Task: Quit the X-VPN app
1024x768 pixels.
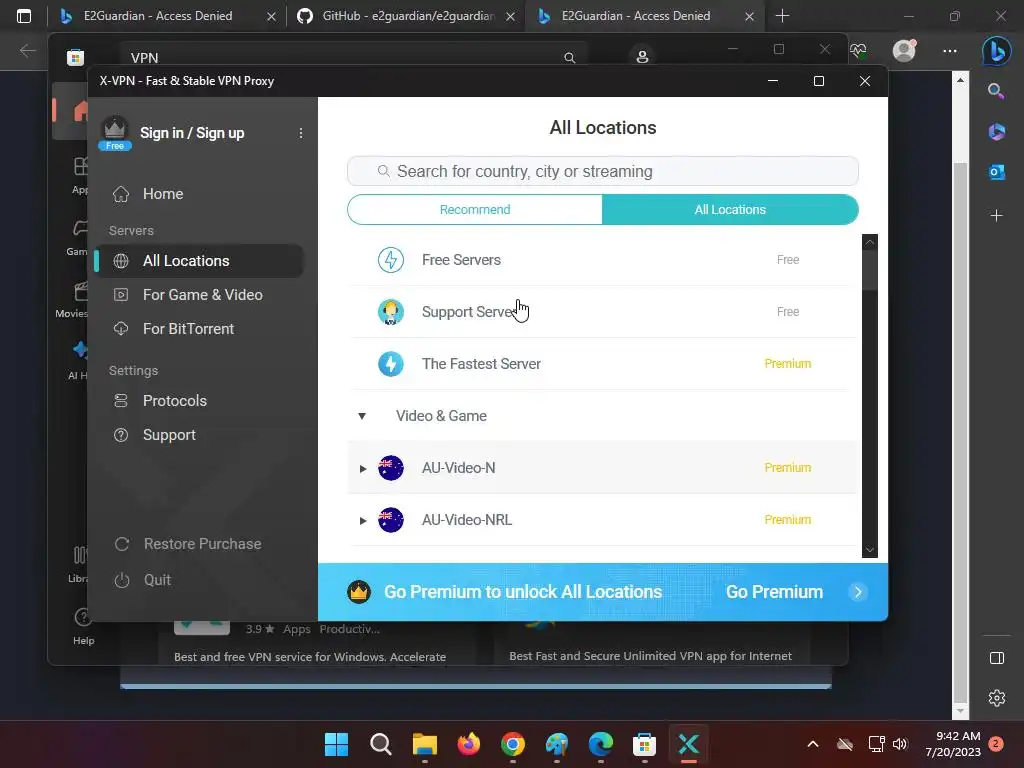Action: [x=157, y=580]
